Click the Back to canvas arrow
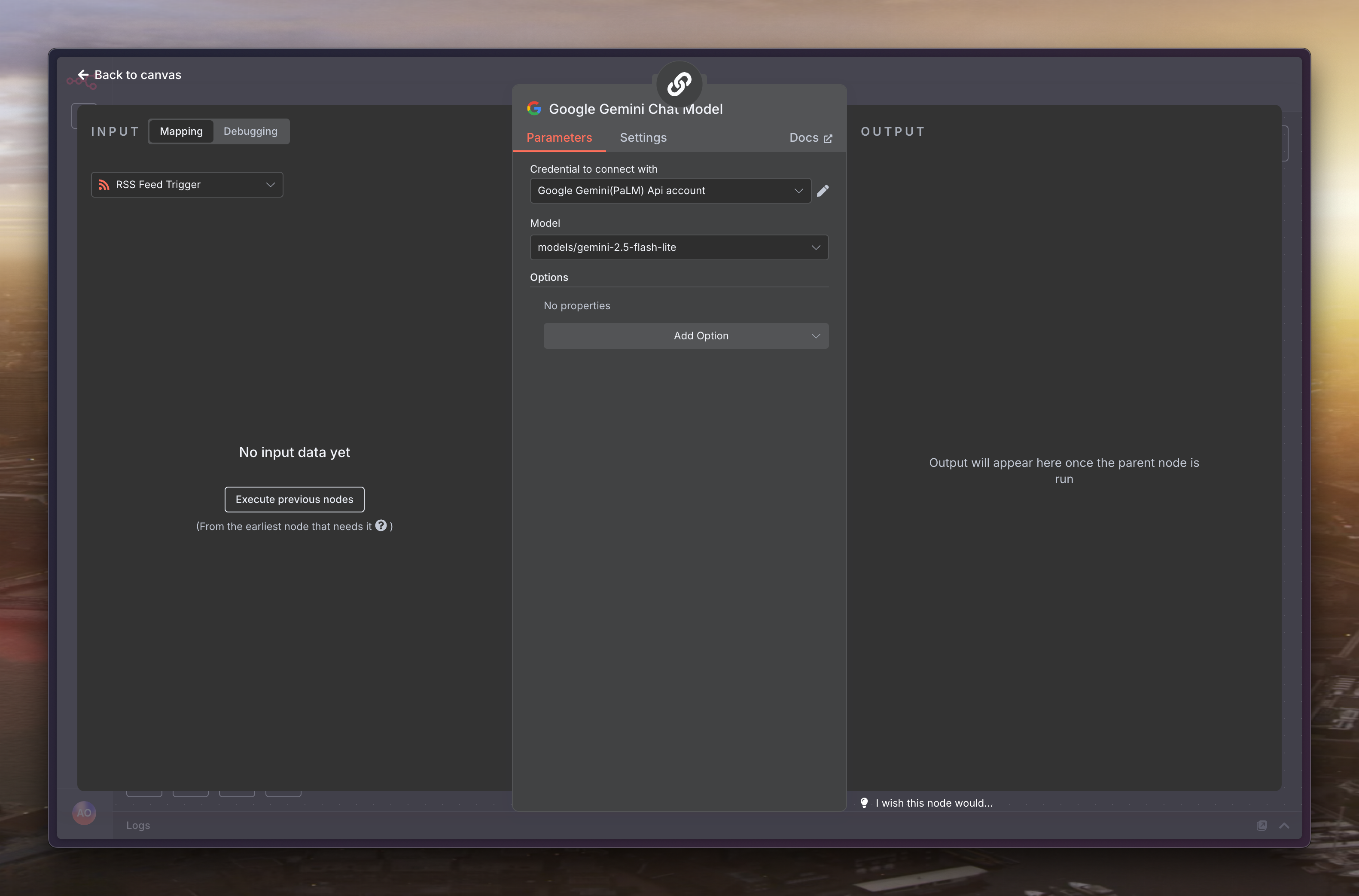 point(83,75)
